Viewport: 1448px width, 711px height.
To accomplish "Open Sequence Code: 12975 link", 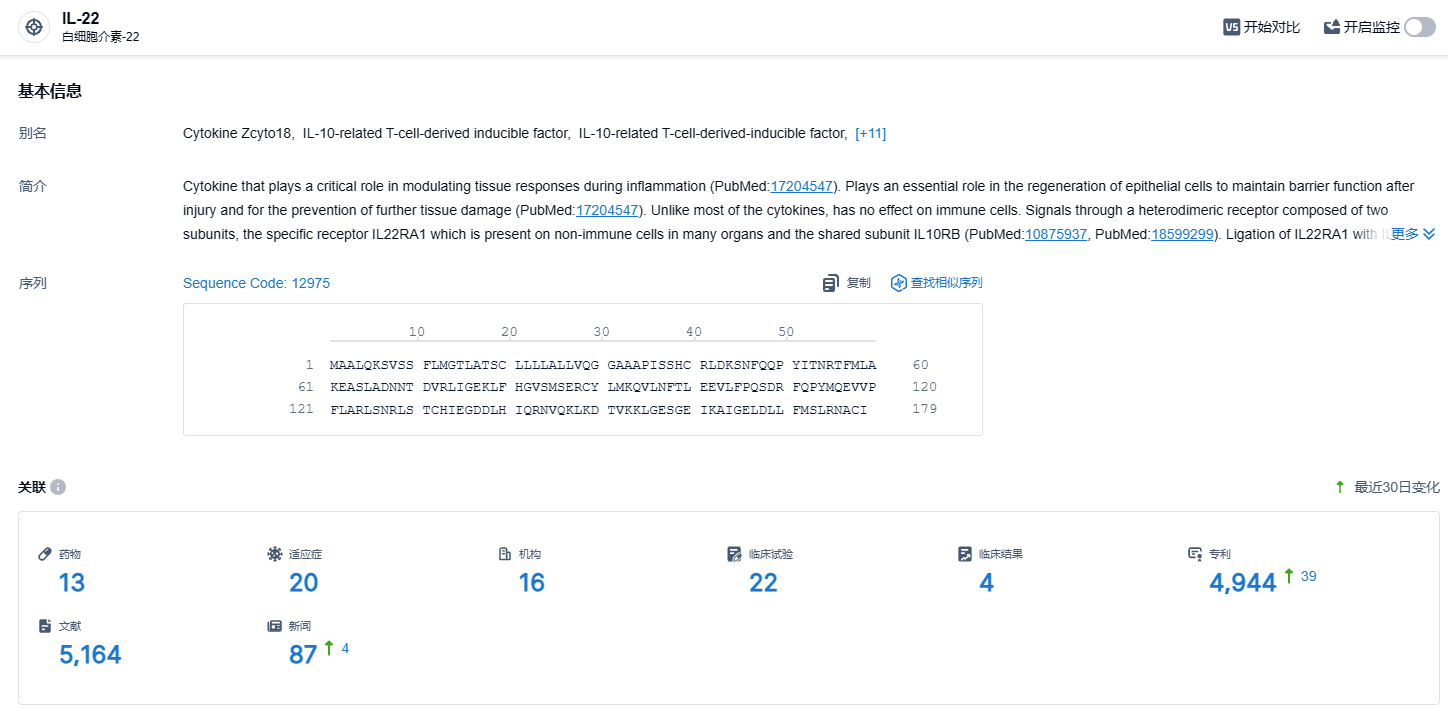I will point(256,283).
